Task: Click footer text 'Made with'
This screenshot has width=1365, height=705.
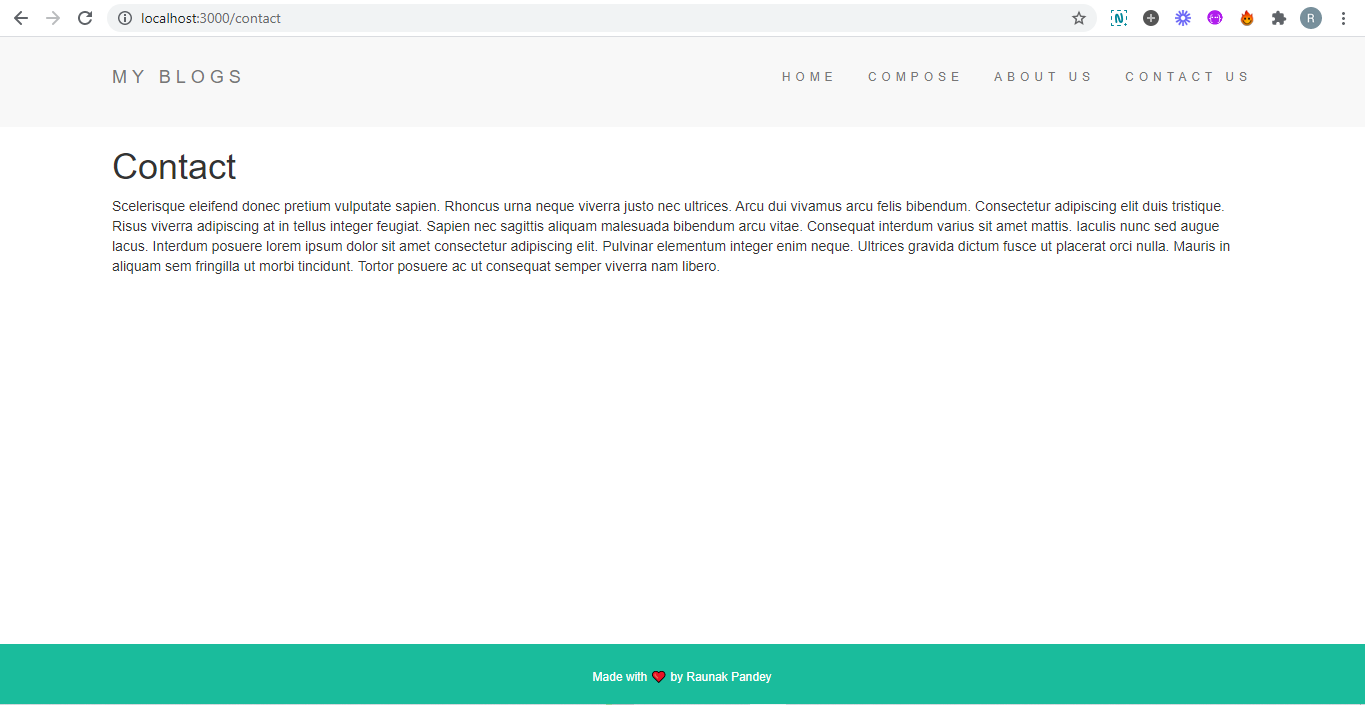Action: (619, 677)
